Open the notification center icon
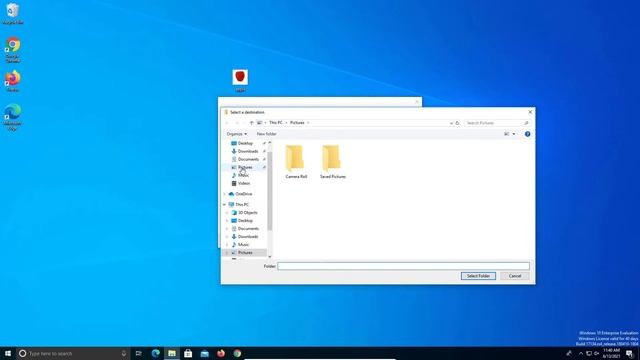 pyautogui.click(x=630, y=353)
